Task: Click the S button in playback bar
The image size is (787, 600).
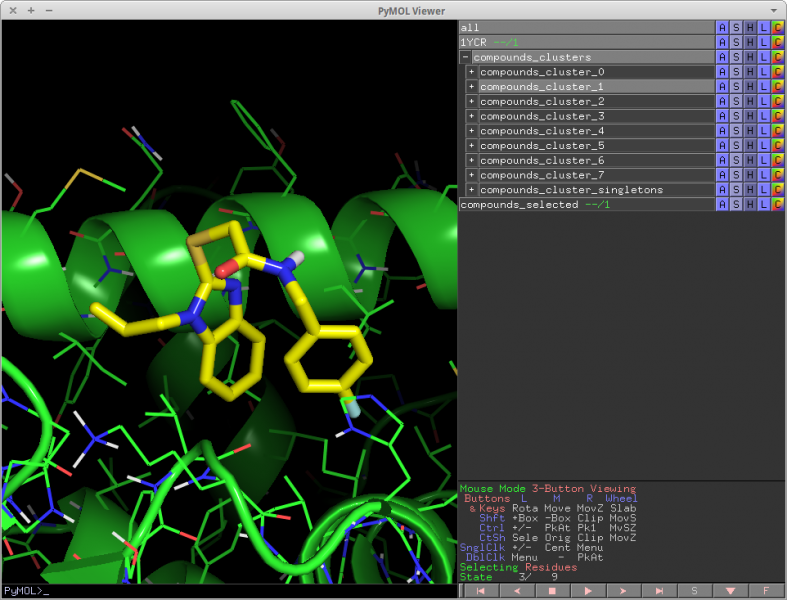Action: coord(694,591)
